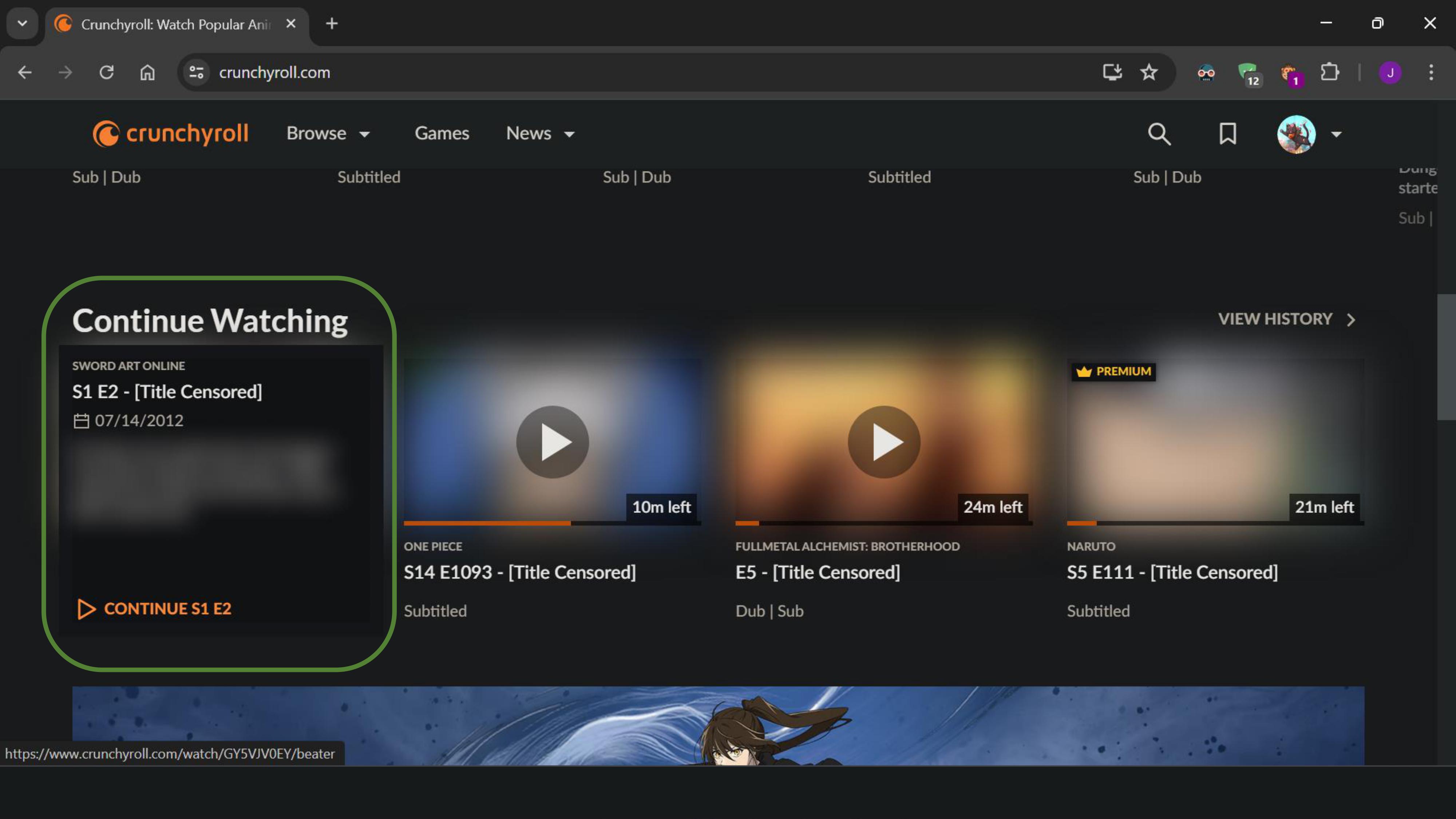Click the Crunchyroll search magnifier icon

(x=1159, y=134)
